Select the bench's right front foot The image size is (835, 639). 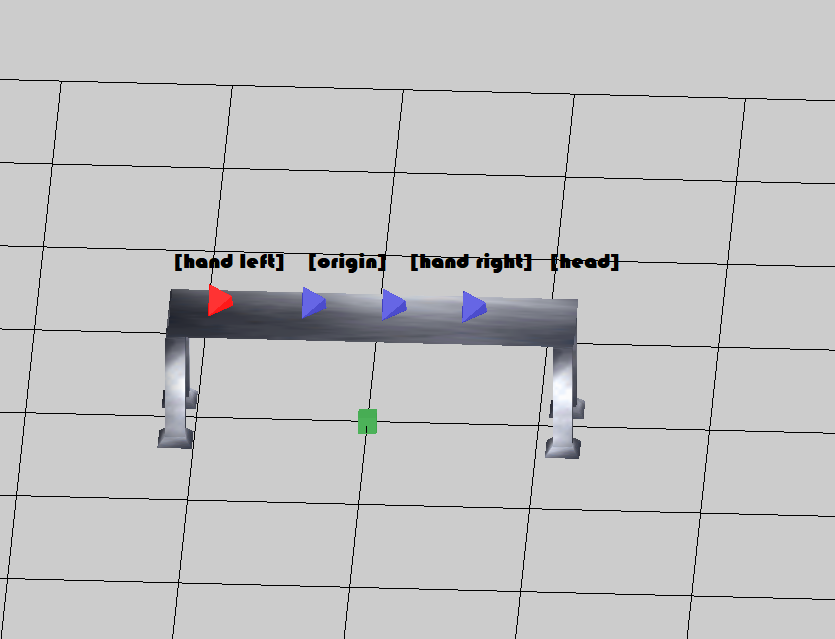click(x=563, y=448)
